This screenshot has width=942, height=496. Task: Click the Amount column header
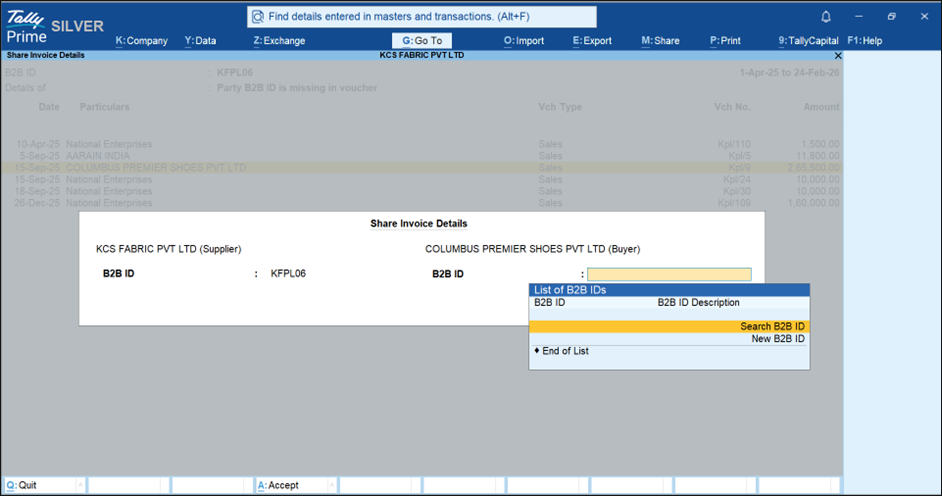pos(821,107)
